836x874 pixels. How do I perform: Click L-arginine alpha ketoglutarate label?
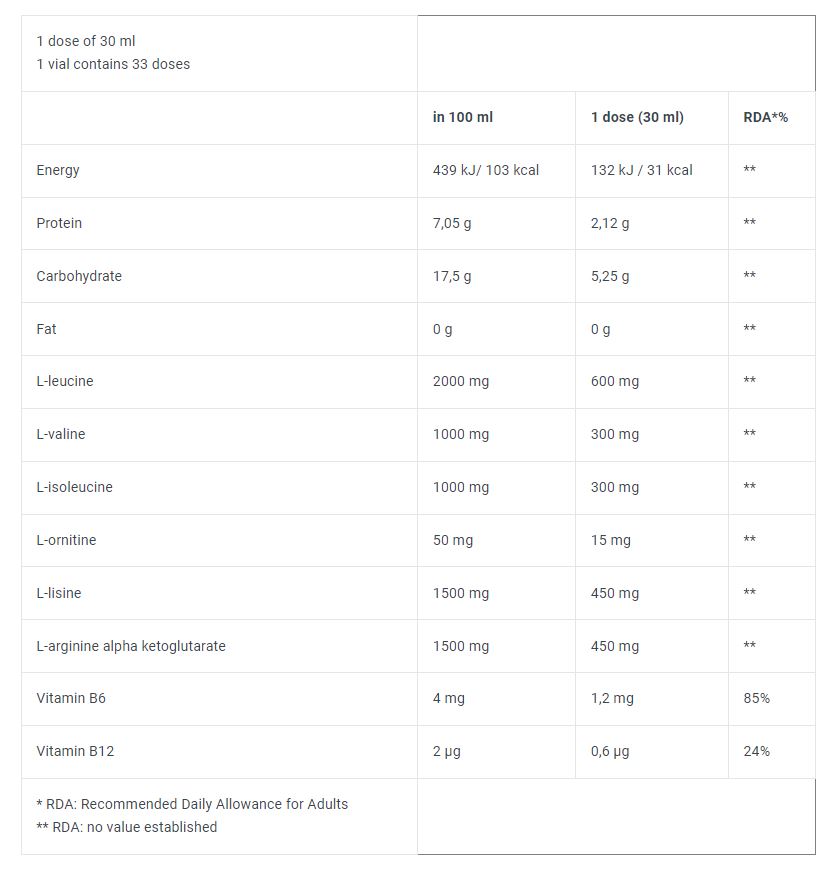[131, 646]
